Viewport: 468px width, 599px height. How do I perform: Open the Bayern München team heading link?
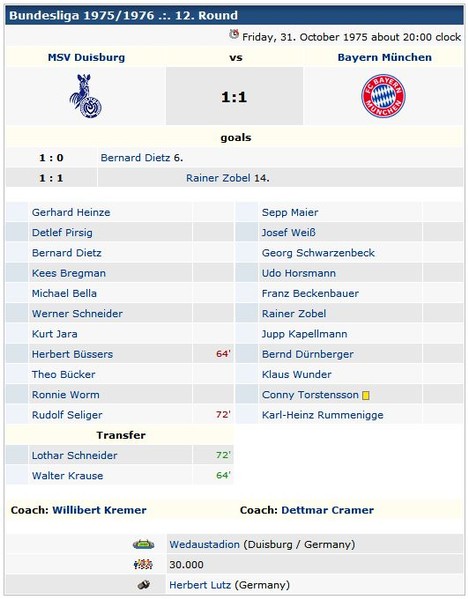(x=385, y=57)
